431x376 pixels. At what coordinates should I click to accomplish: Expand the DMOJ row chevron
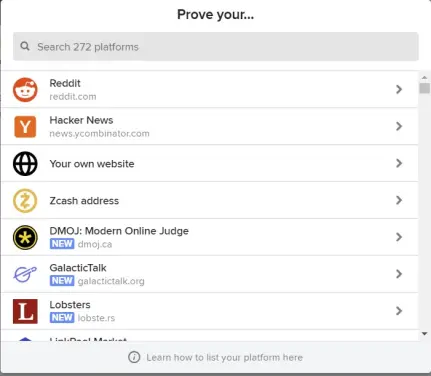399,237
